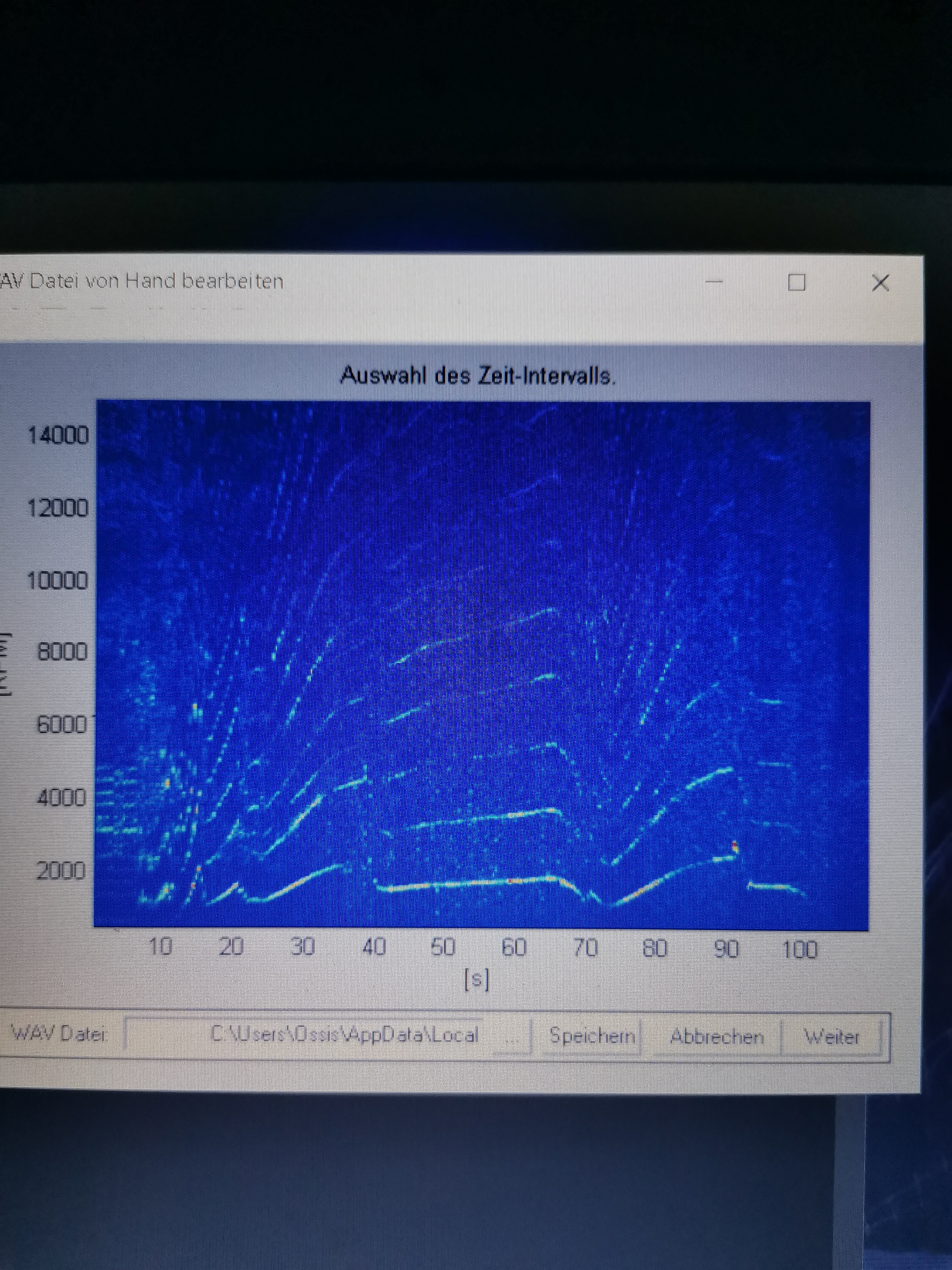Minimize the WAV editing window
The image size is (952, 1270).
point(714,282)
